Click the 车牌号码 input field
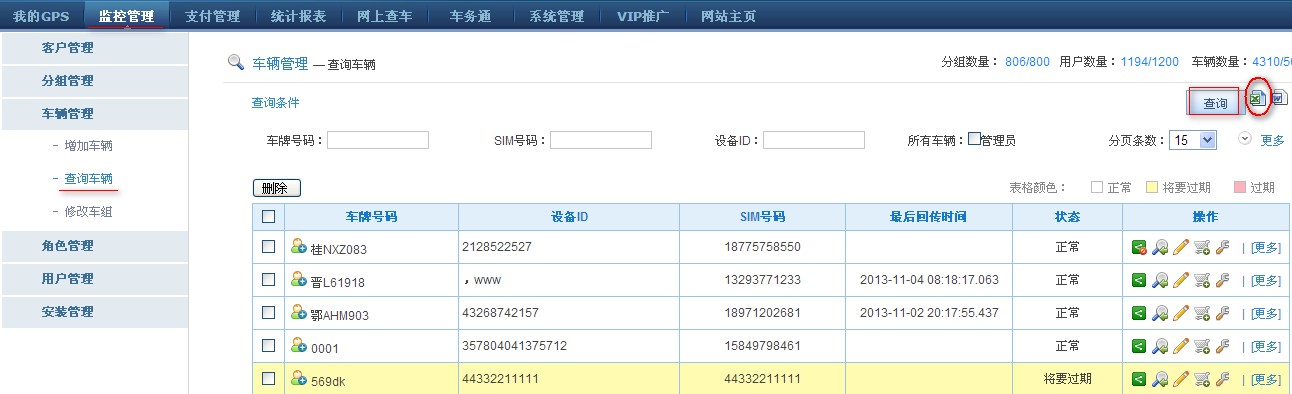The height and width of the screenshot is (394, 1292). 378,140
